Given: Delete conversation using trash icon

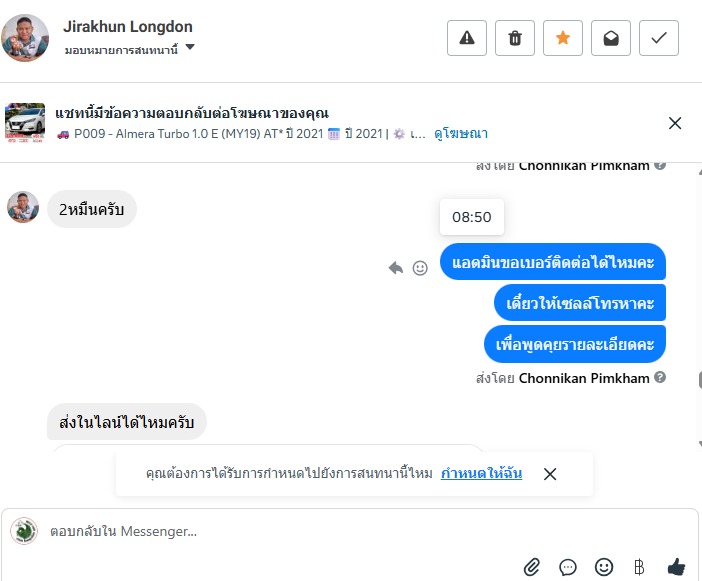Looking at the screenshot, I should coord(515,38).
